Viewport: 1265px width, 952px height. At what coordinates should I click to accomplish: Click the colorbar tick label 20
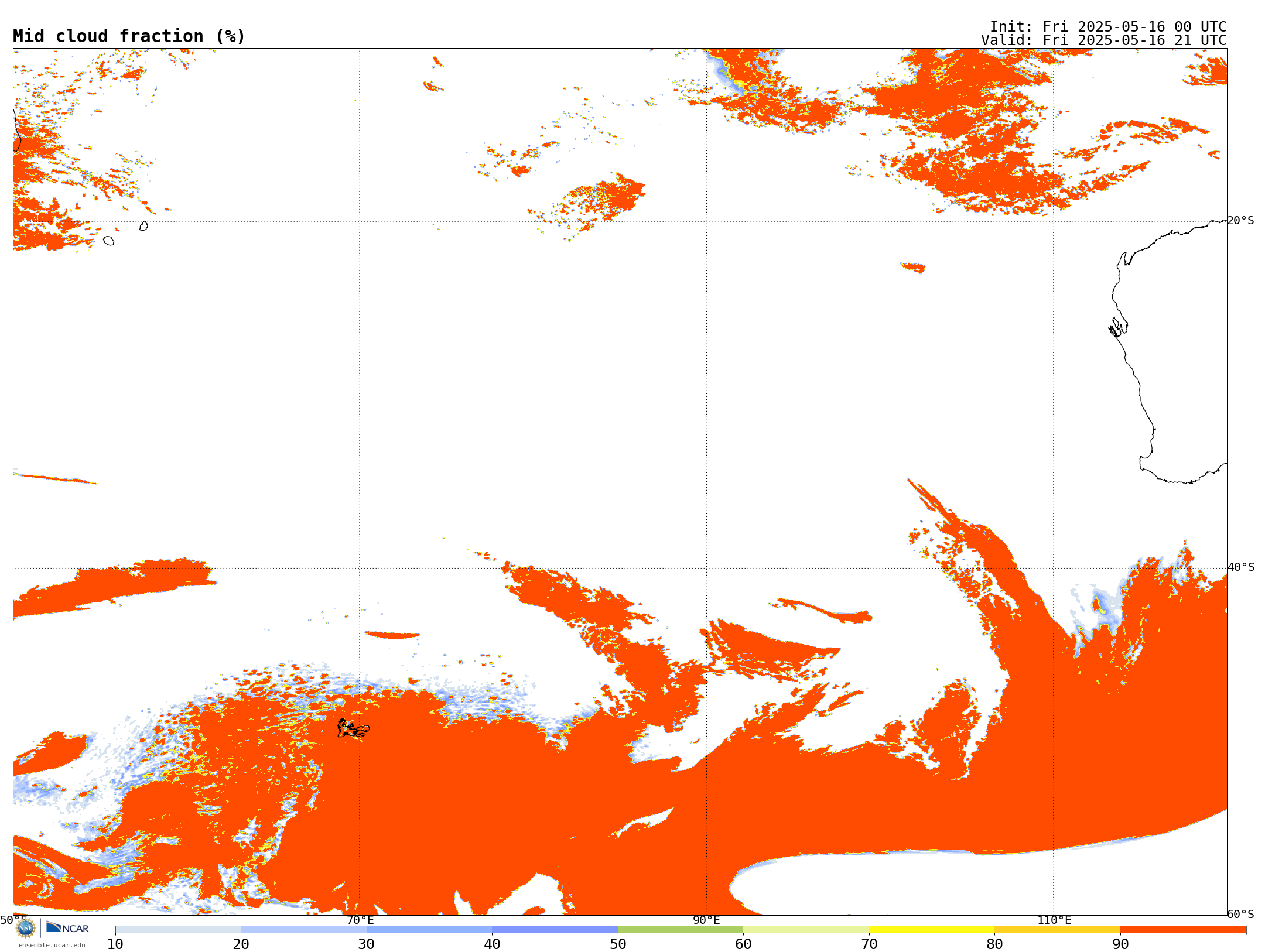(x=241, y=944)
